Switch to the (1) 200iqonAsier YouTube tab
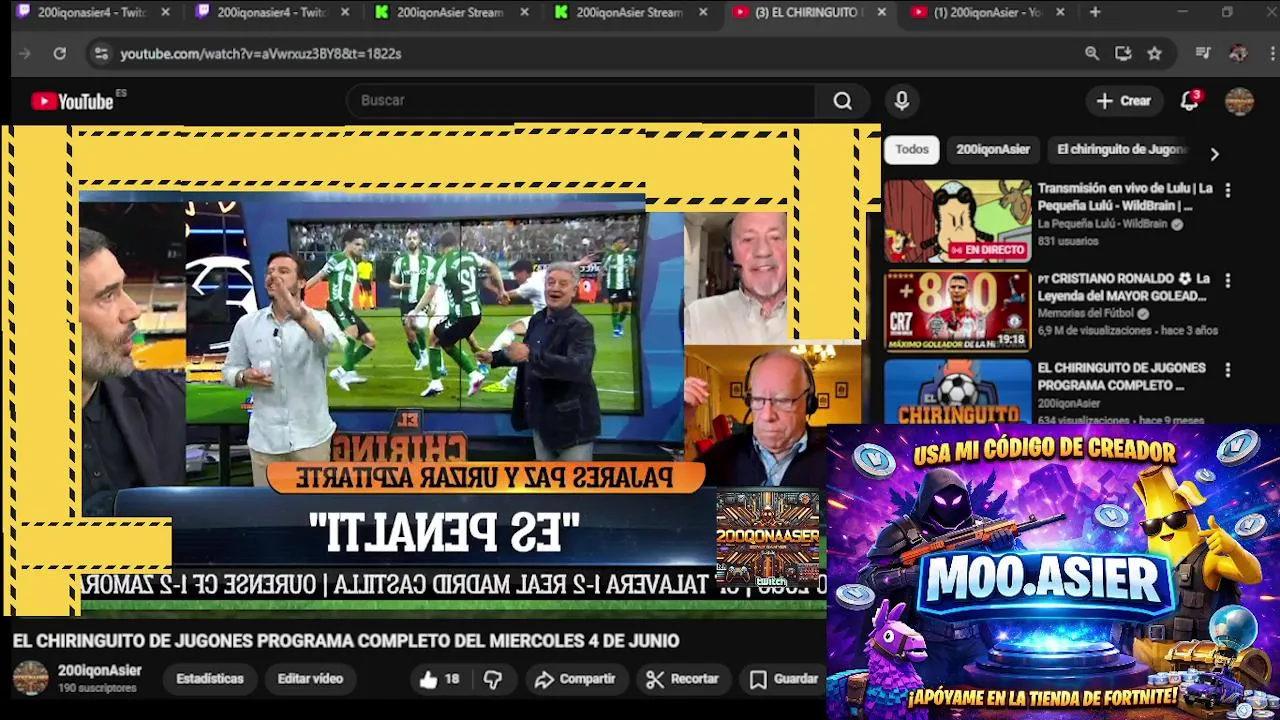Screen dimensions: 1280x720 click(x=987, y=12)
